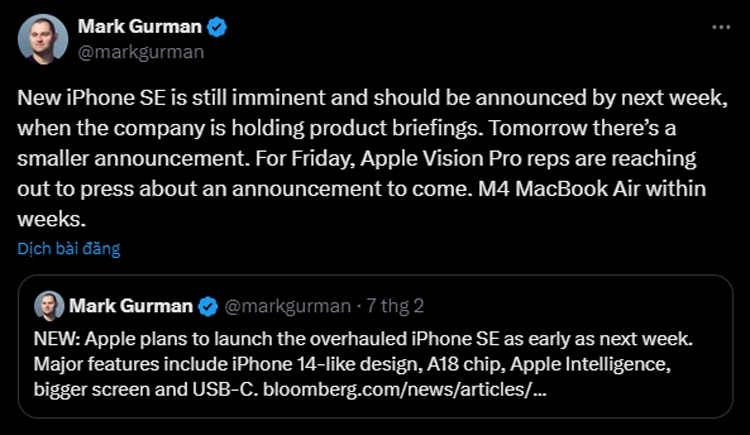Image resolution: width=750 pixels, height=435 pixels.
Task: Click the verified badge in the quoted post
Action: coord(208,306)
